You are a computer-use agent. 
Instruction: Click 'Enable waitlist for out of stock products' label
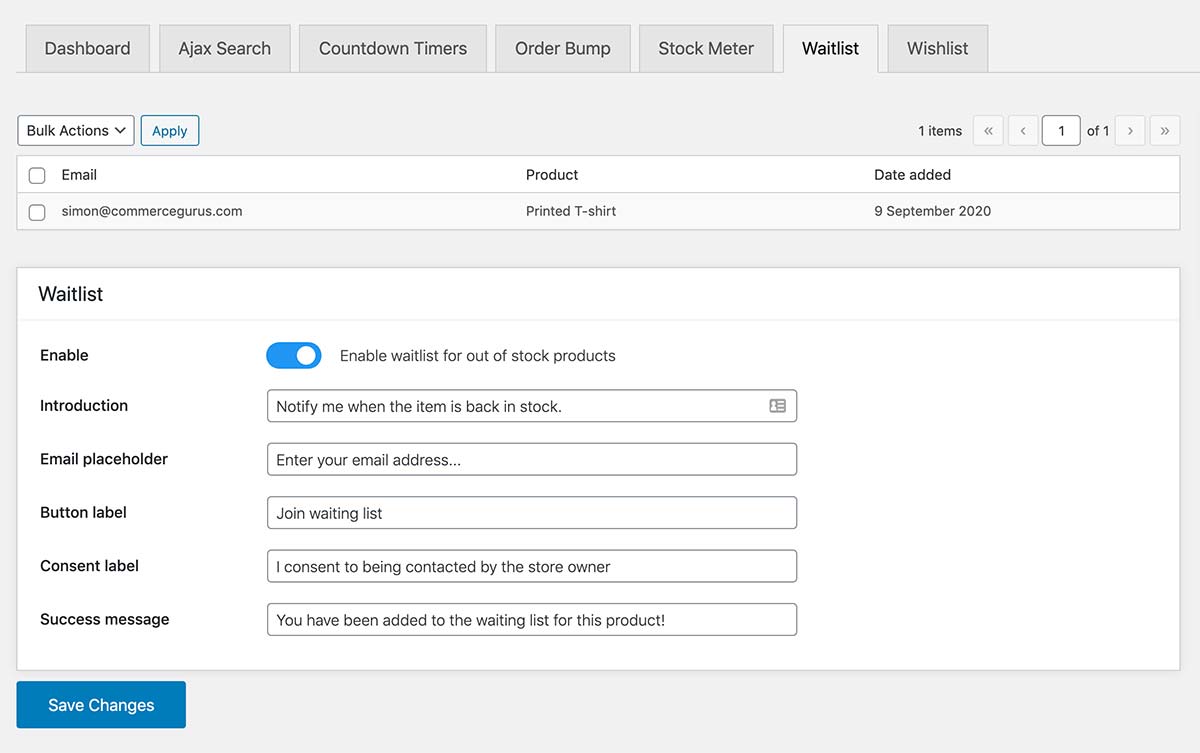tap(478, 356)
